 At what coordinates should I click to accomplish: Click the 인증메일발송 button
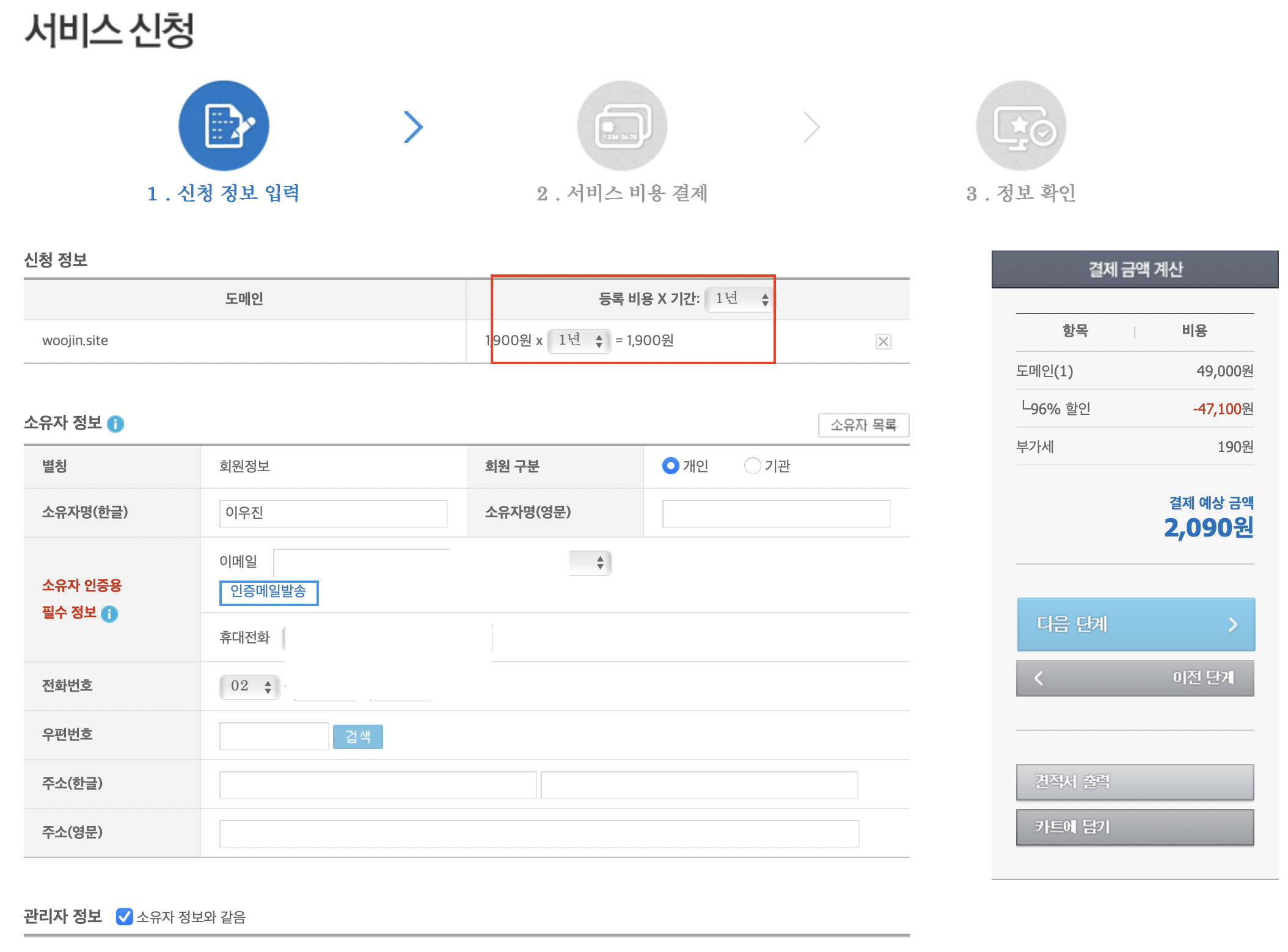269,592
